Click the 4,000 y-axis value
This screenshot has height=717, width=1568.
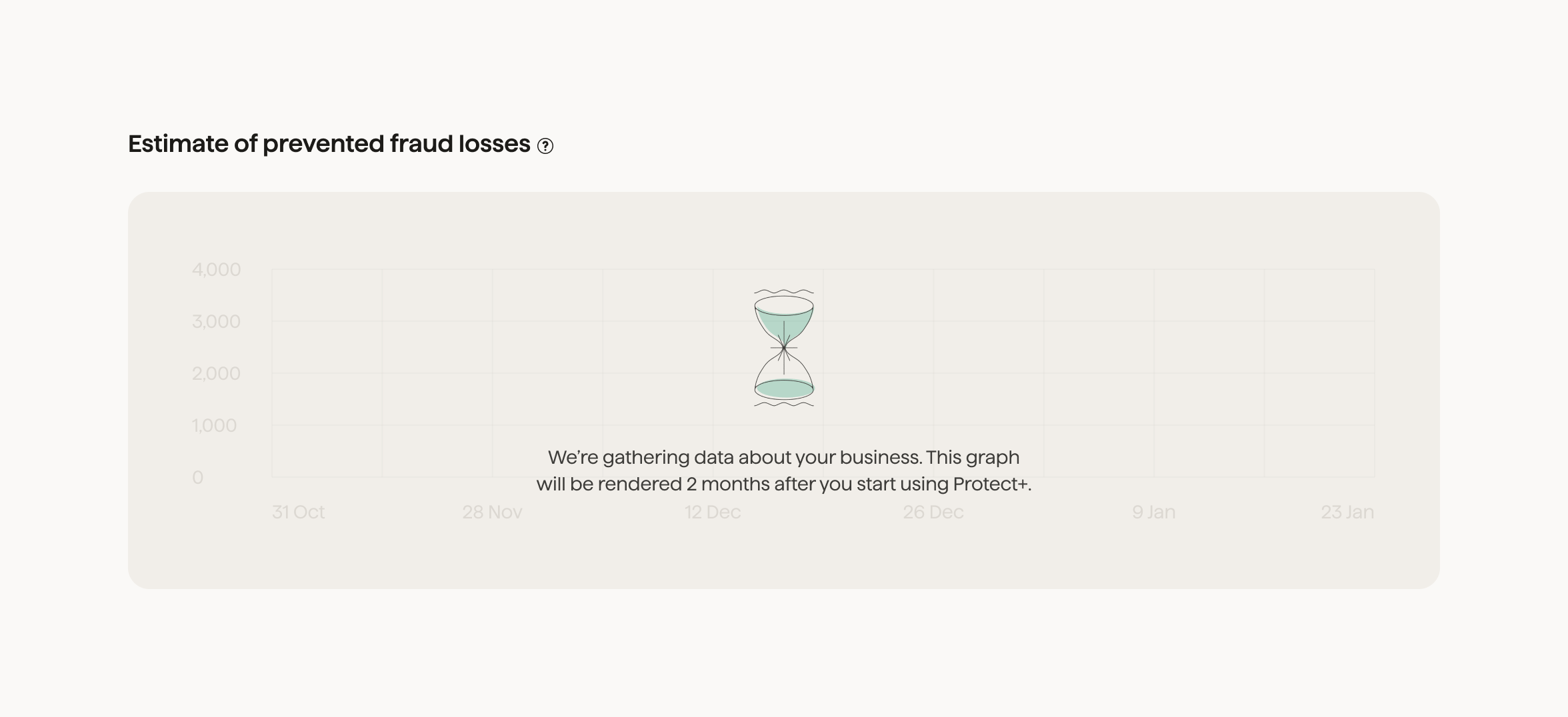tap(215, 269)
